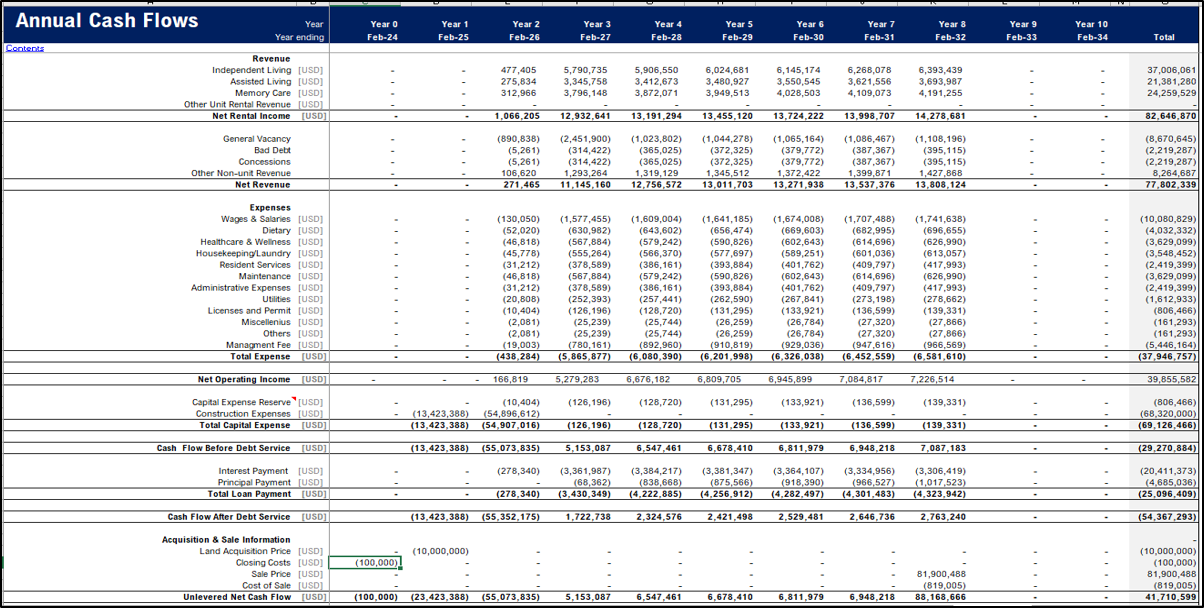Select the Managment Fee row label
Image resolution: width=1204 pixels, height=608 pixels.
tap(259, 345)
